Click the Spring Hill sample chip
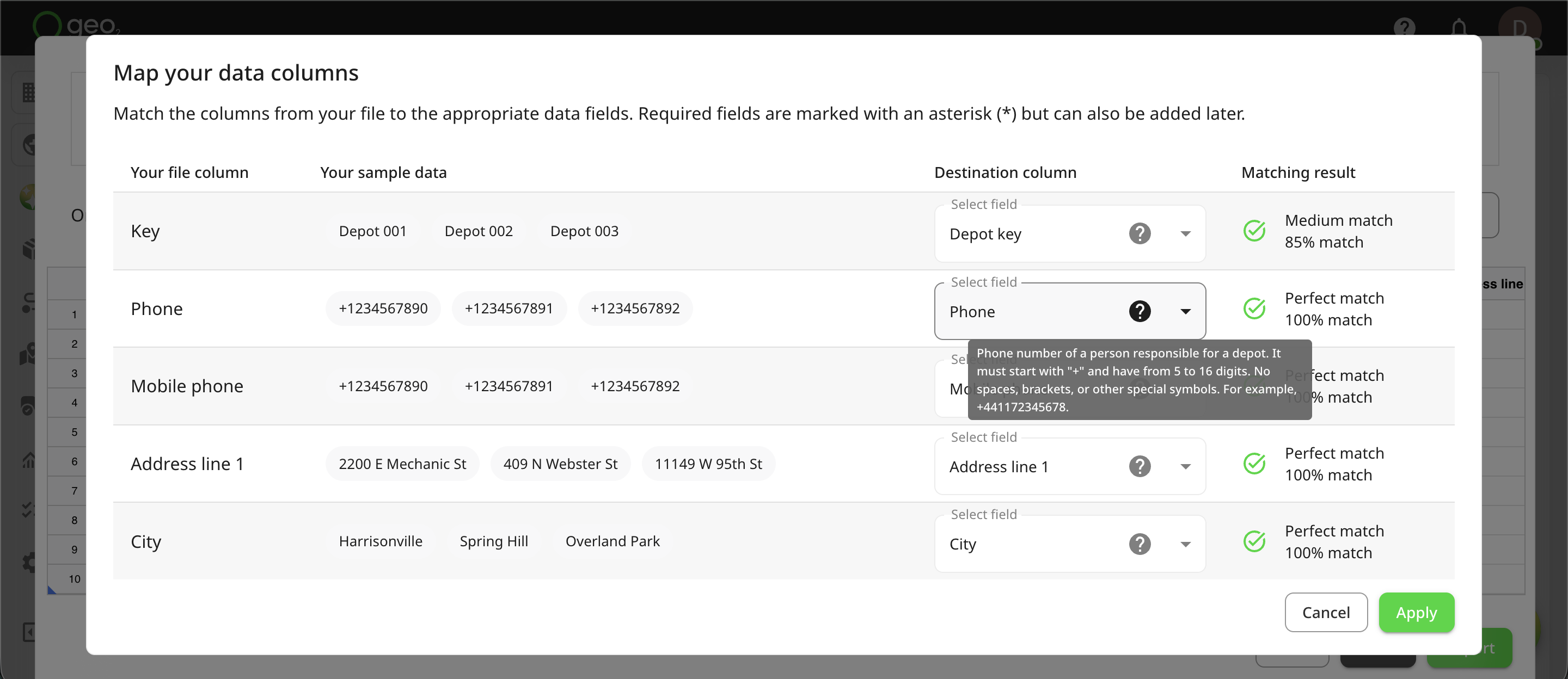The height and width of the screenshot is (679, 1568). (494, 541)
